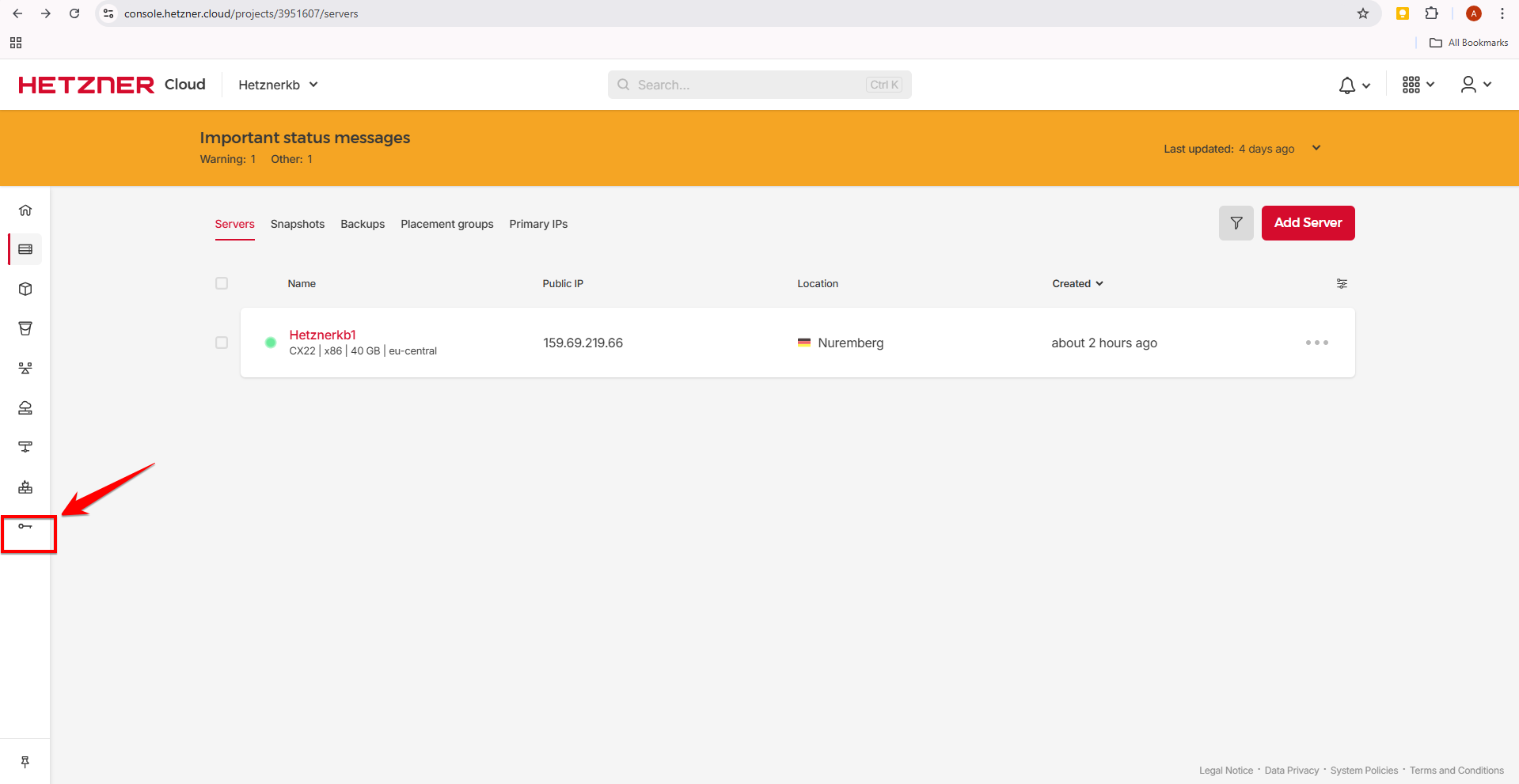Screen dimensions: 1519x784
Task: Pin the sidebar with the pin icon
Action: point(25,762)
